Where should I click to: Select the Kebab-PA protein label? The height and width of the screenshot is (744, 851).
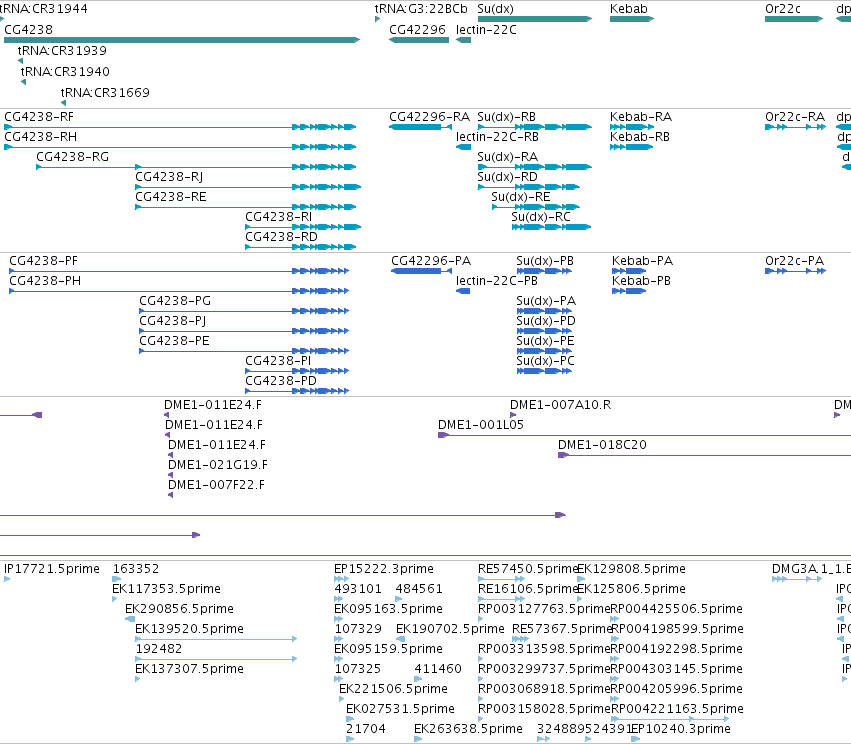pyautogui.click(x=643, y=261)
